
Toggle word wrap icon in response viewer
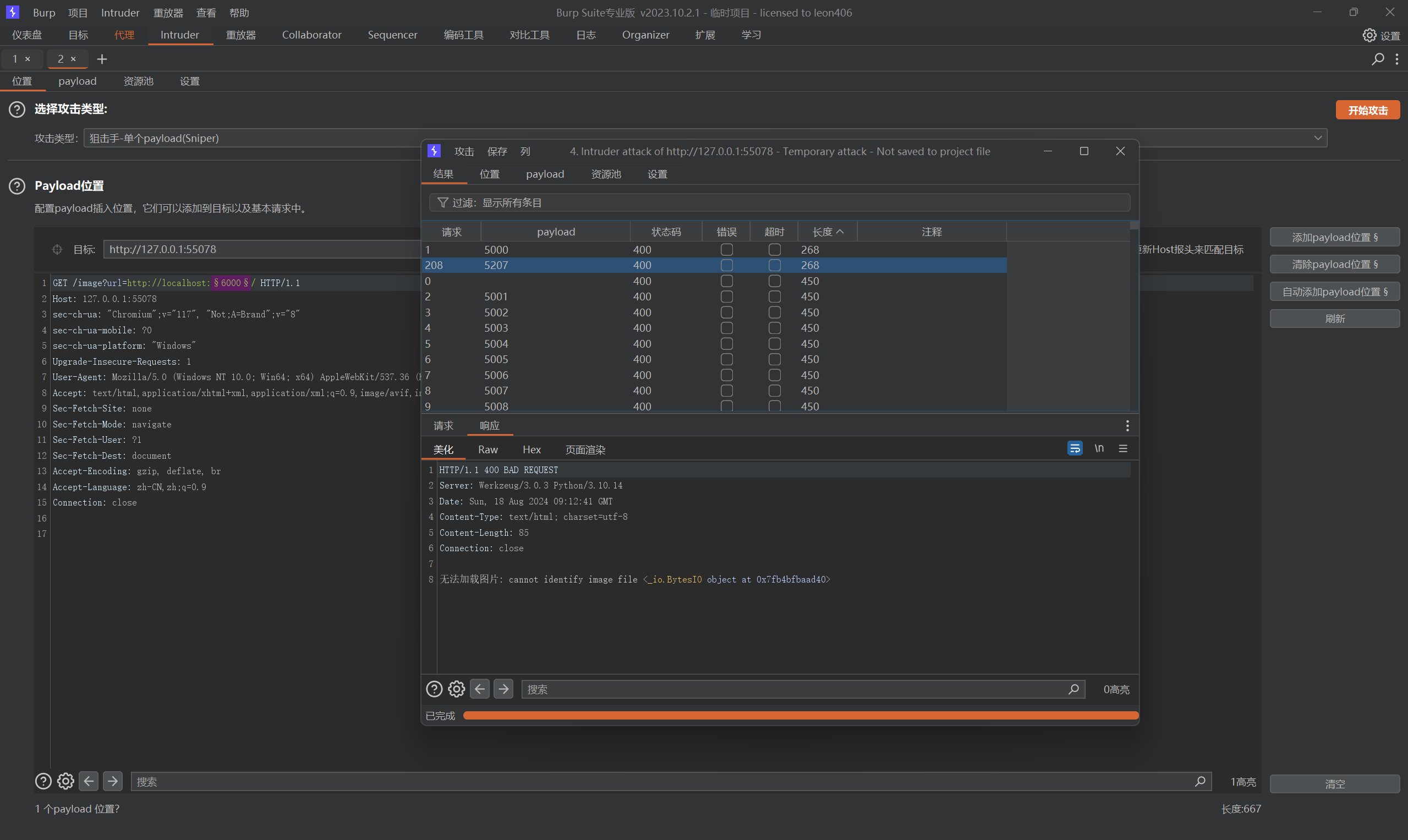[1074, 449]
